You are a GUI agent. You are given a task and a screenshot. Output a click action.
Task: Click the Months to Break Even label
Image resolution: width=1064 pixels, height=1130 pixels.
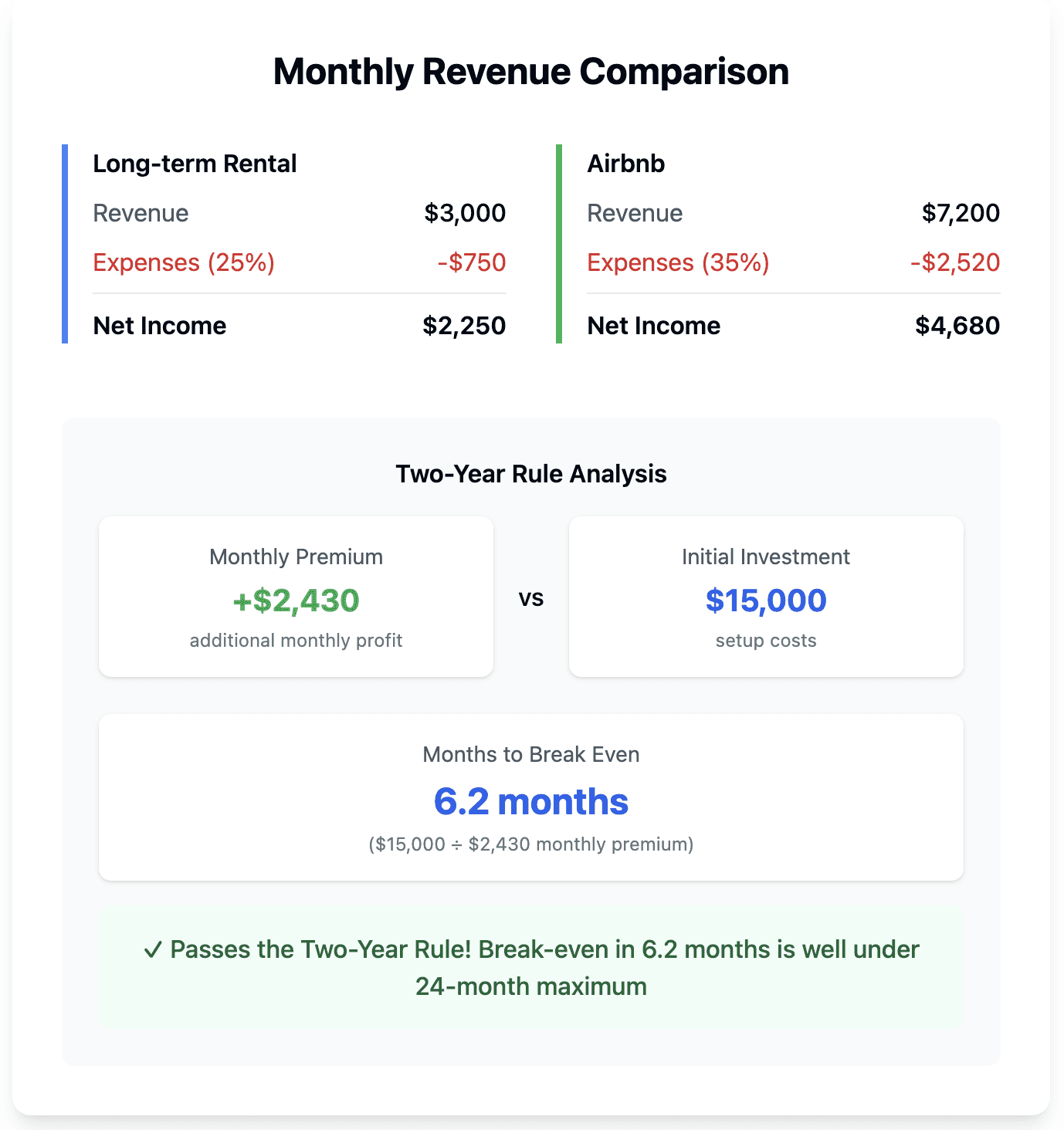531,755
